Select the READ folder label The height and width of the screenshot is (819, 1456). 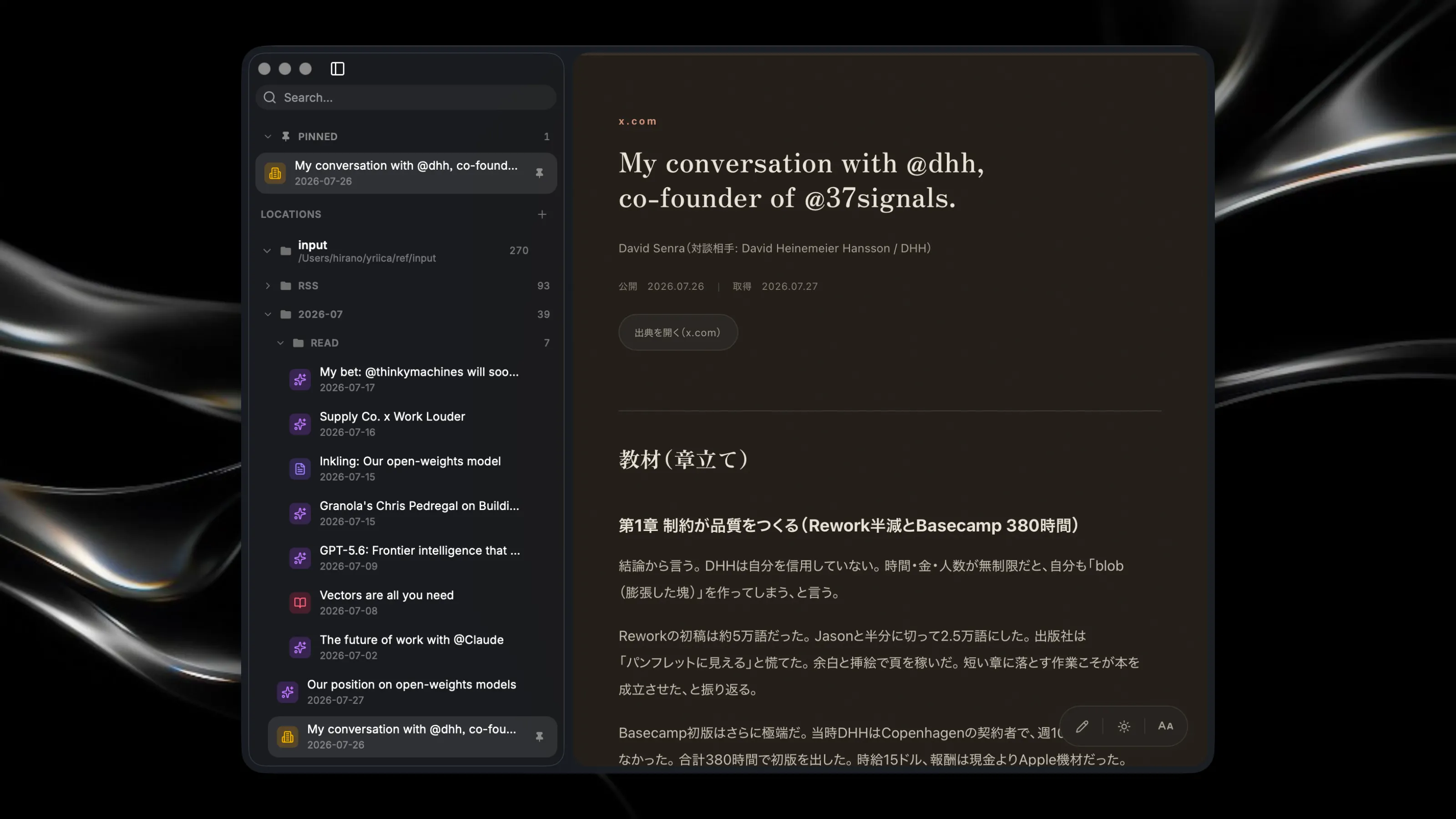click(324, 343)
